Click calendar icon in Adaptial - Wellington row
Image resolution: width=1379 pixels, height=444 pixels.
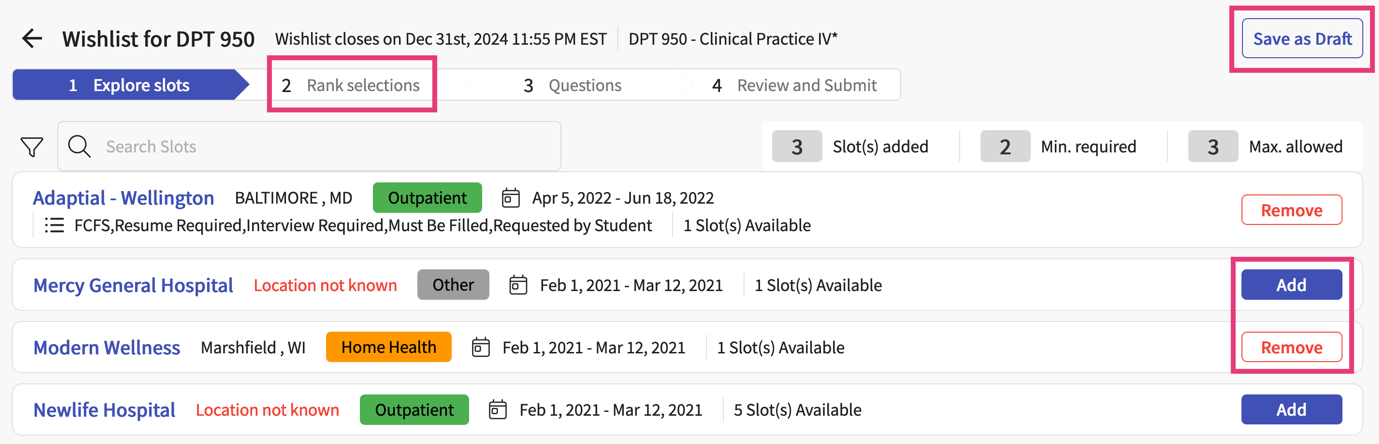pos(511,198)
